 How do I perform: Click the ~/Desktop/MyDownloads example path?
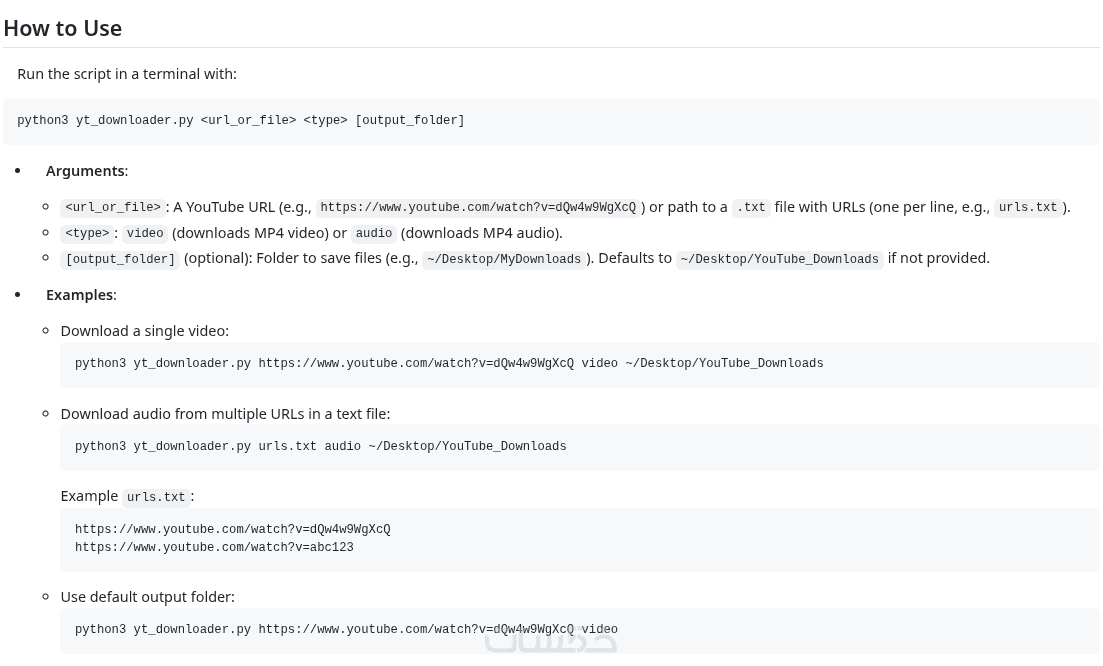coord(503,260)
